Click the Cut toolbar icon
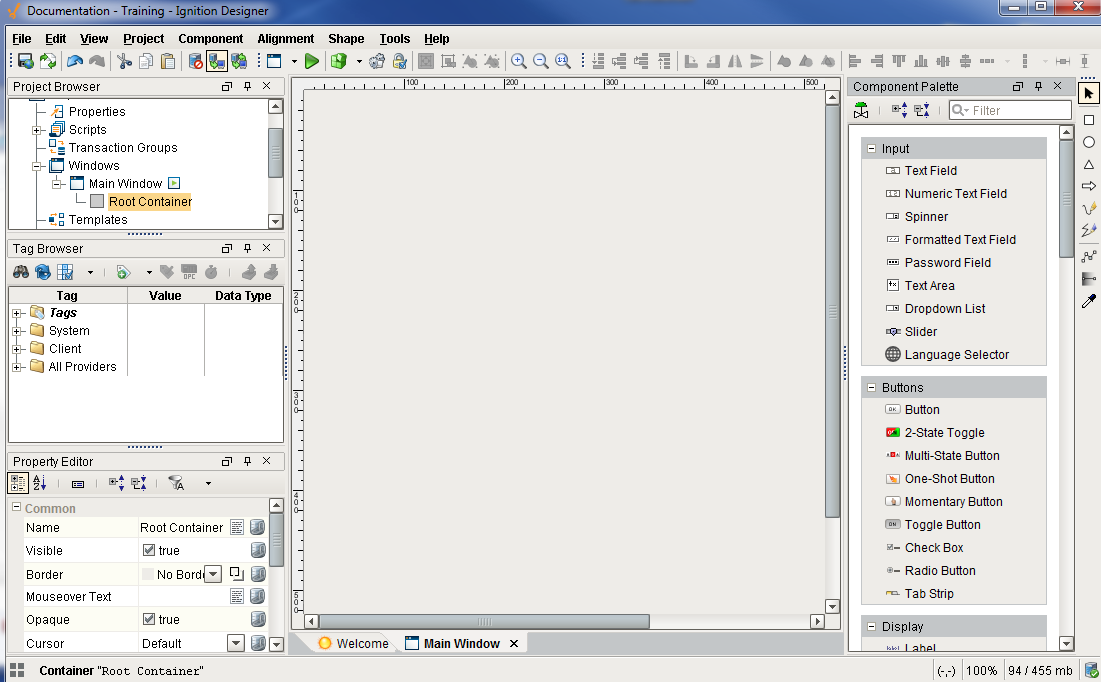Image resolution: width=1101 pixels, height=682 pixels. (124, 61)
